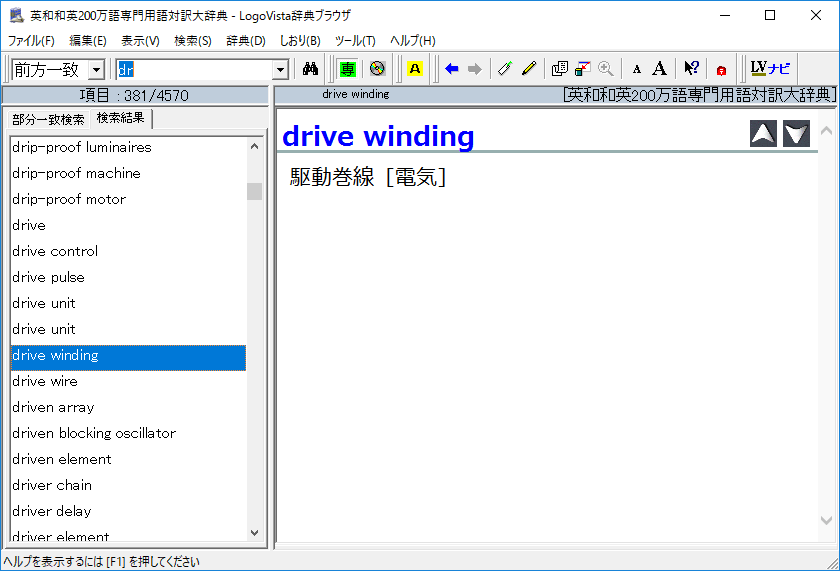
Task: Click the paste-to-window icon with red arrow
Action: (582, 69)
